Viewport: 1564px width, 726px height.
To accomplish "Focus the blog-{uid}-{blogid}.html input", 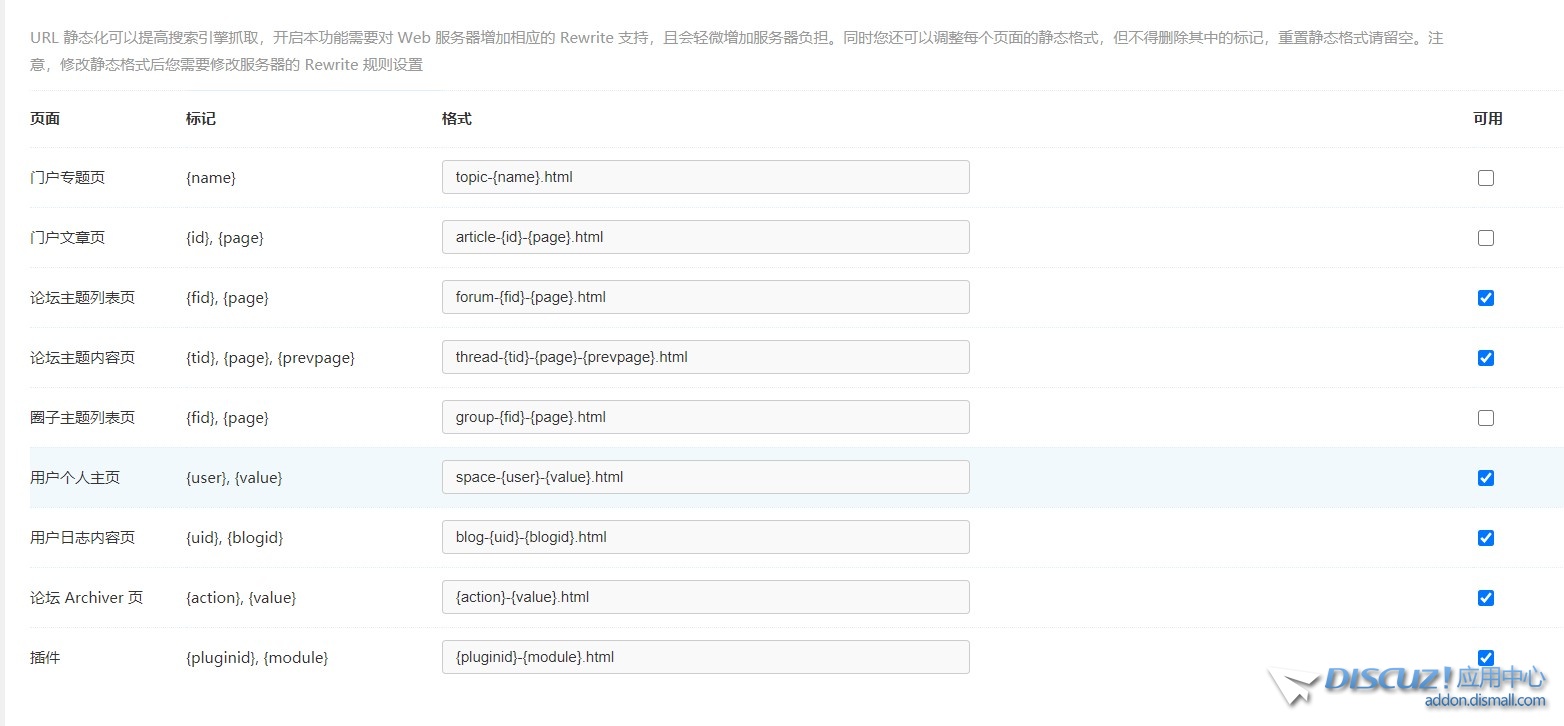I will coord(705,537).
